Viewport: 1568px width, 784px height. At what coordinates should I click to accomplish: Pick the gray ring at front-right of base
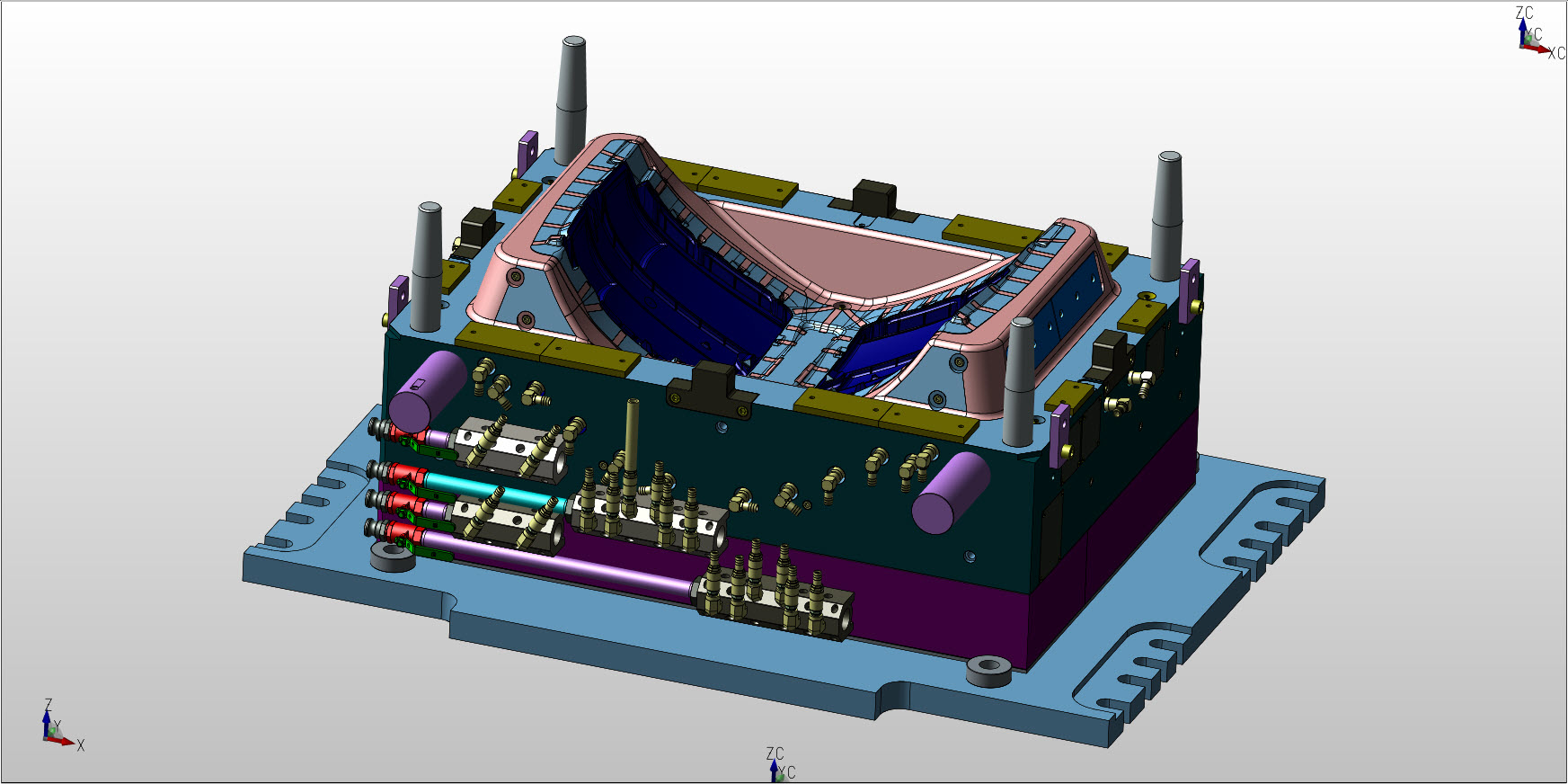pyautogui.click(x=988, y=670)
